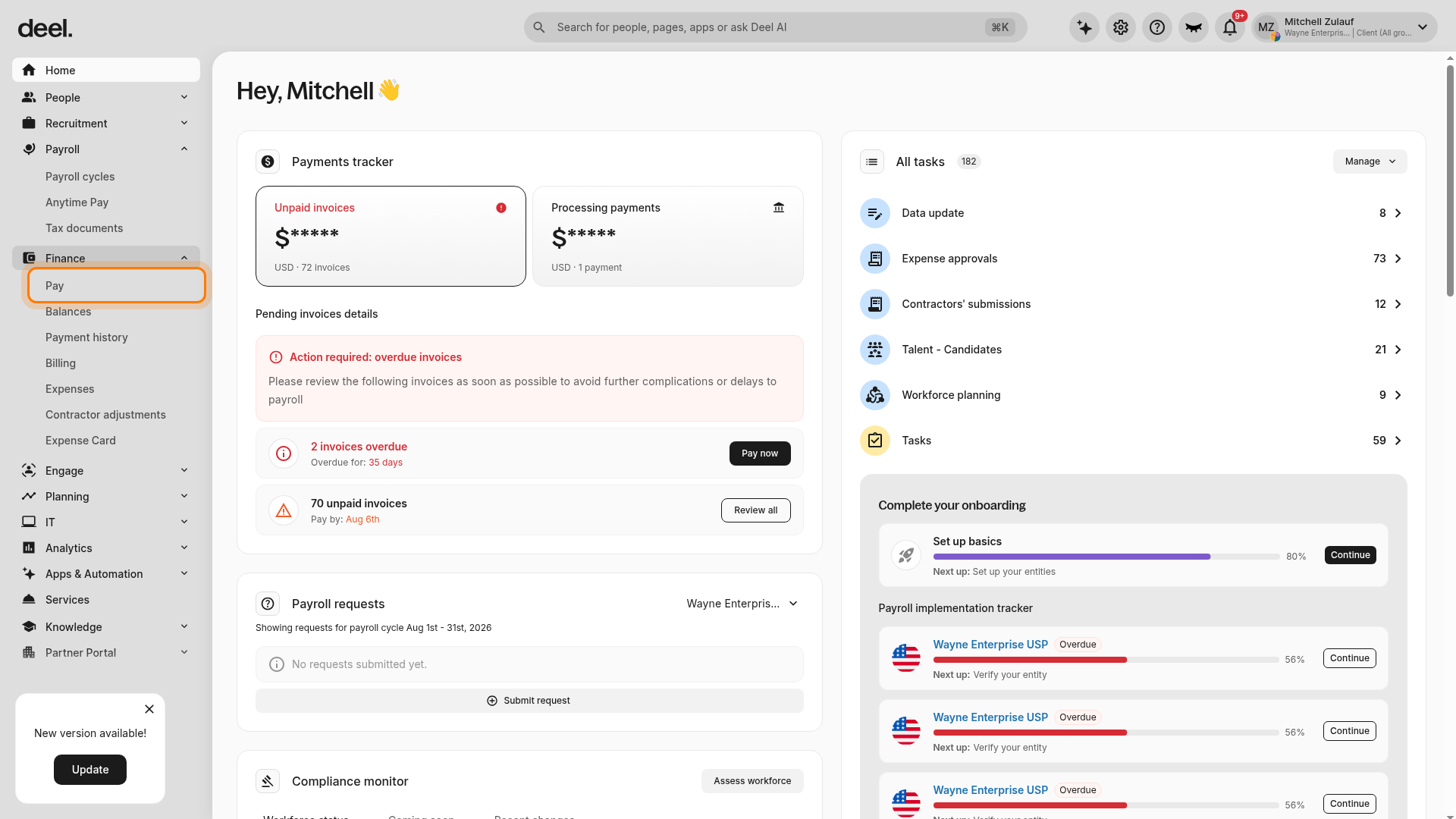Click the Services sidebar icon
Viewport: 1456px width, 819px height.
click(29, 600)
